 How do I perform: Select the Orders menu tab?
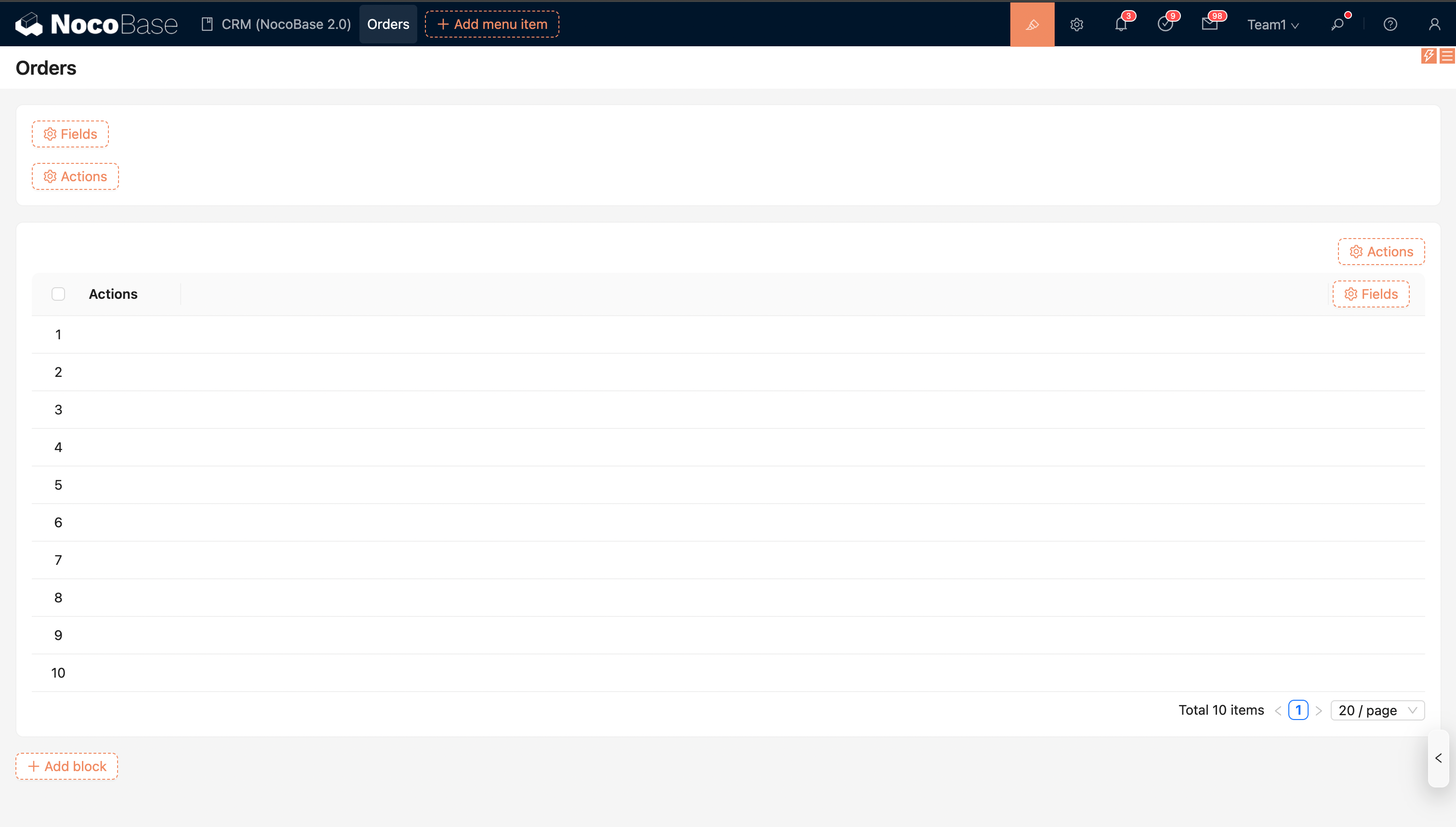tap(388, 25)
